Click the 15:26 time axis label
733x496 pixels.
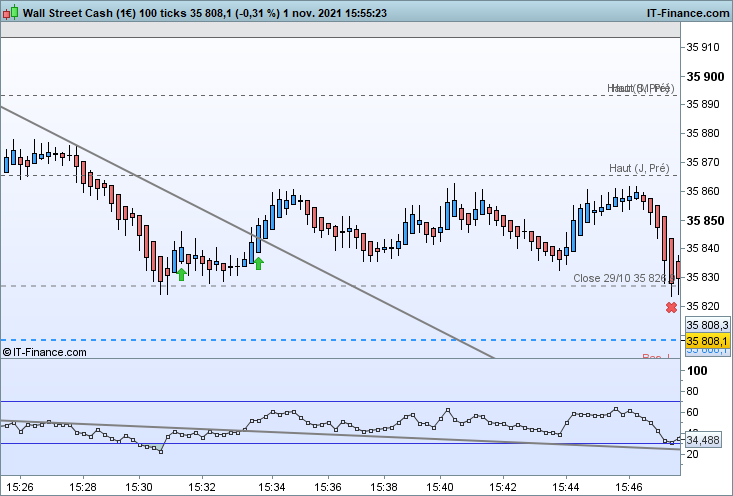[20, 487]
